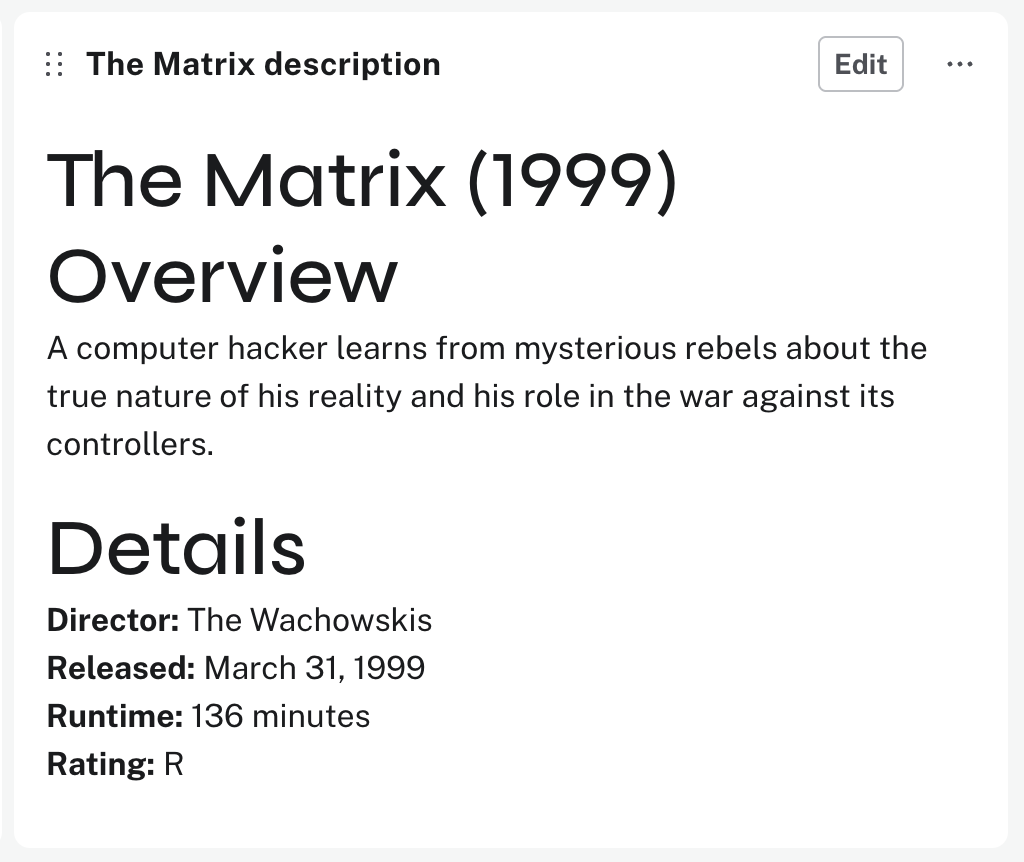The width and height of the screenshot is (1024, 862).
Task: Open block actions via the three-dot icon
Action: 959,63
